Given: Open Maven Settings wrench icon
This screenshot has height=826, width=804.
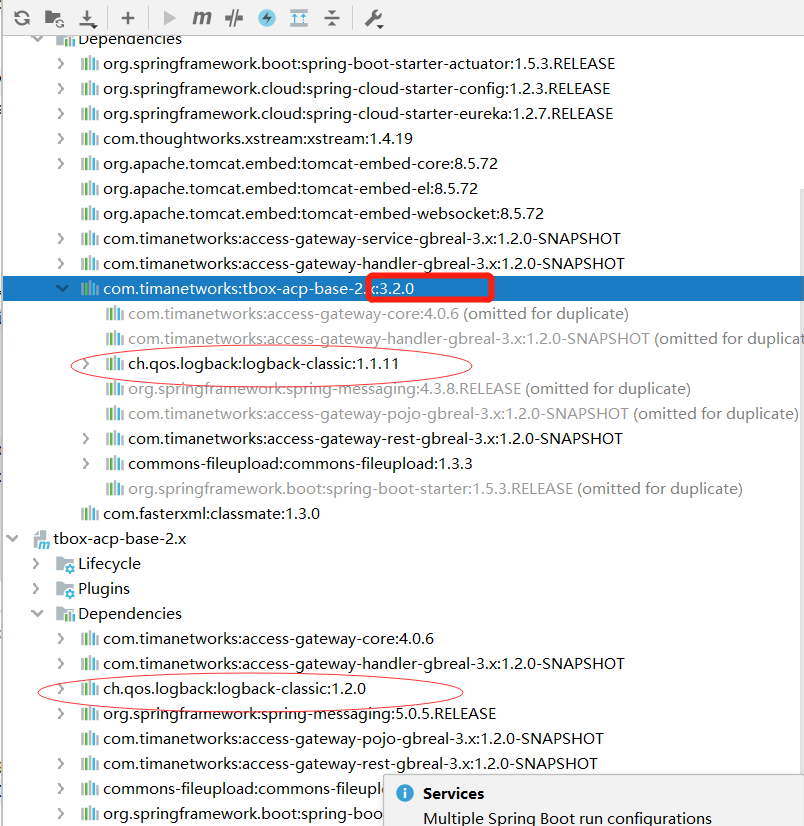Looking at the screenshot, I should [374, 19].
